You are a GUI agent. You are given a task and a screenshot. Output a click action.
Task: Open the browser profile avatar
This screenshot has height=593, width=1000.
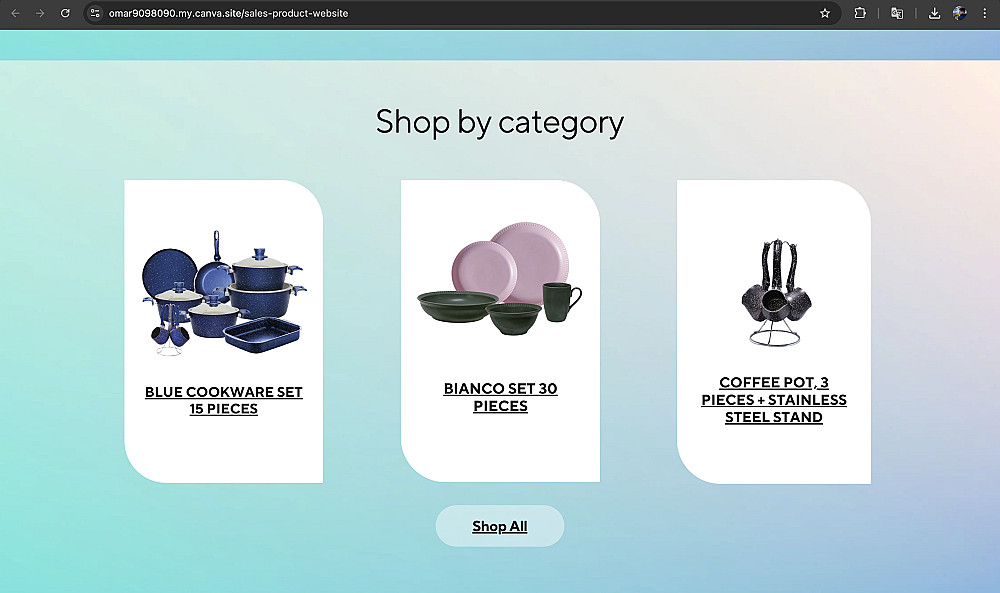(x=960, y=13)
